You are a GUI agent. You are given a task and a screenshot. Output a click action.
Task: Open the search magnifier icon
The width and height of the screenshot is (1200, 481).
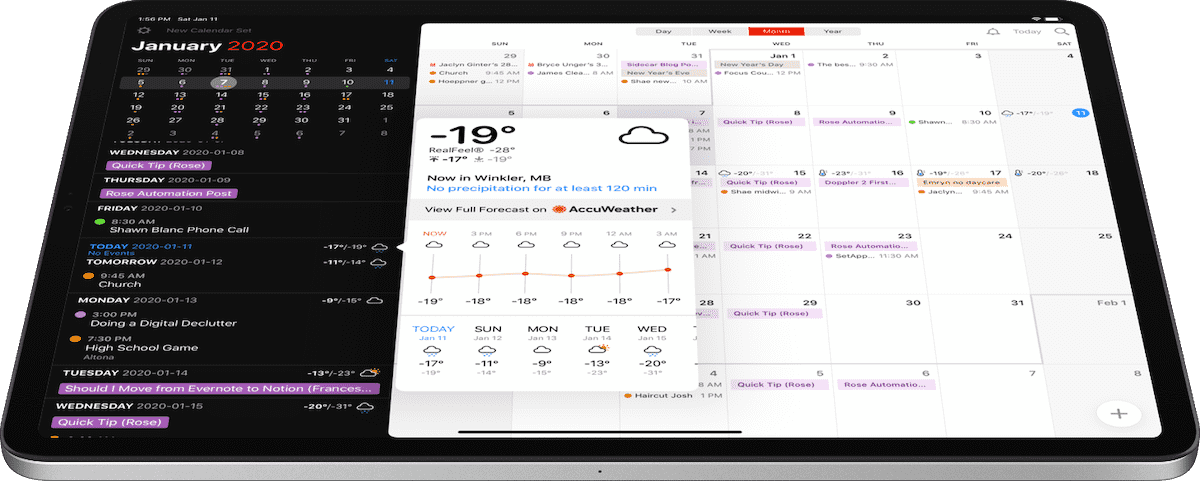[x=1062, y=32]
